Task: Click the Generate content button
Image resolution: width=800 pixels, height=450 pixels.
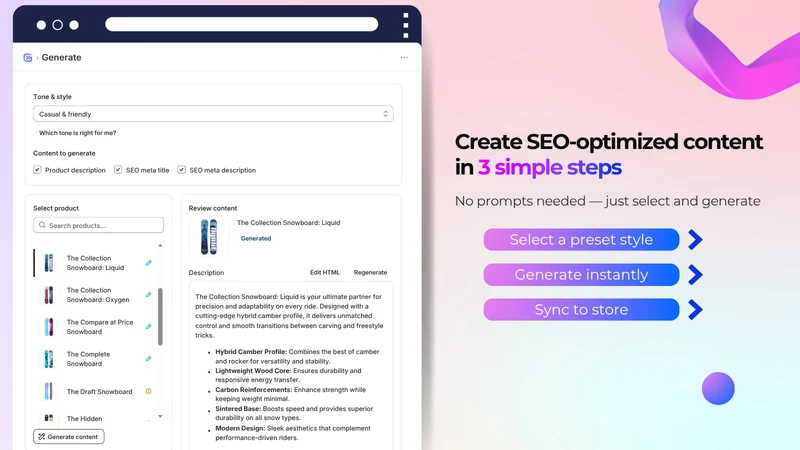Action: 69,437
